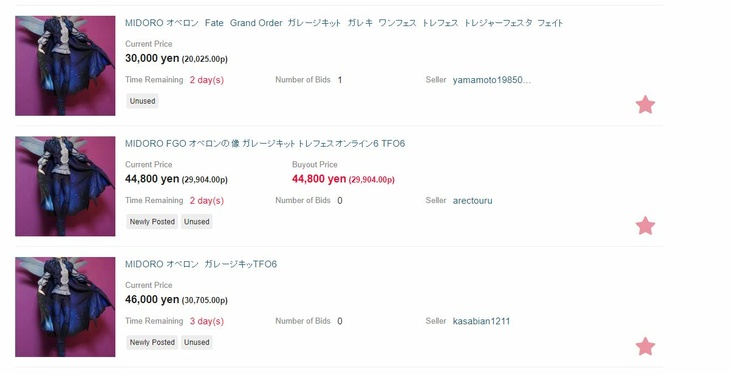Click Newly Posted tag on arectouru listing
Screen dimensions: 730x374
(152, 222)
